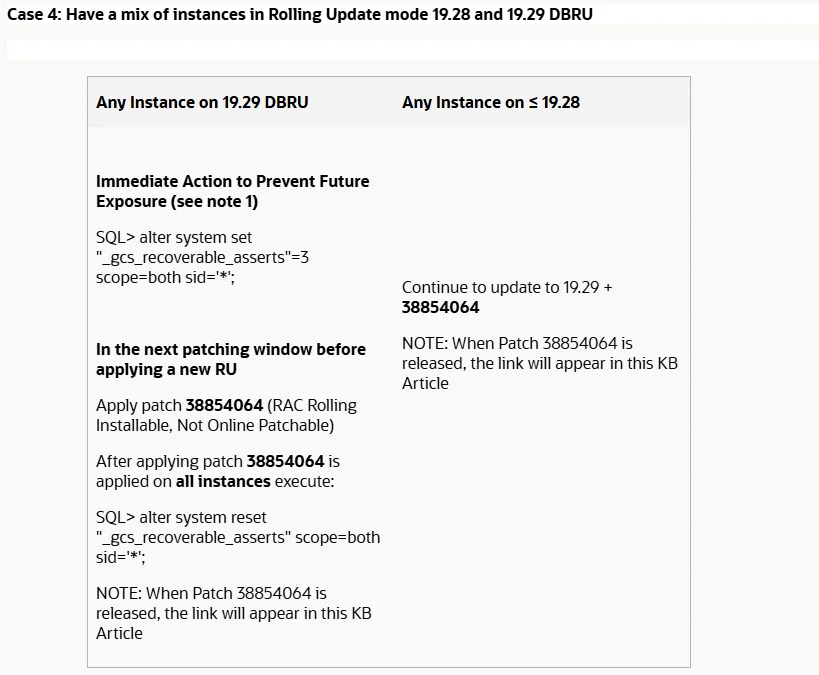Click the 'Any Instance on 19.29 DBRU' column header
The height and width of the screenshot is (675, 819).
pyautogui.click(x=202, y=102)
